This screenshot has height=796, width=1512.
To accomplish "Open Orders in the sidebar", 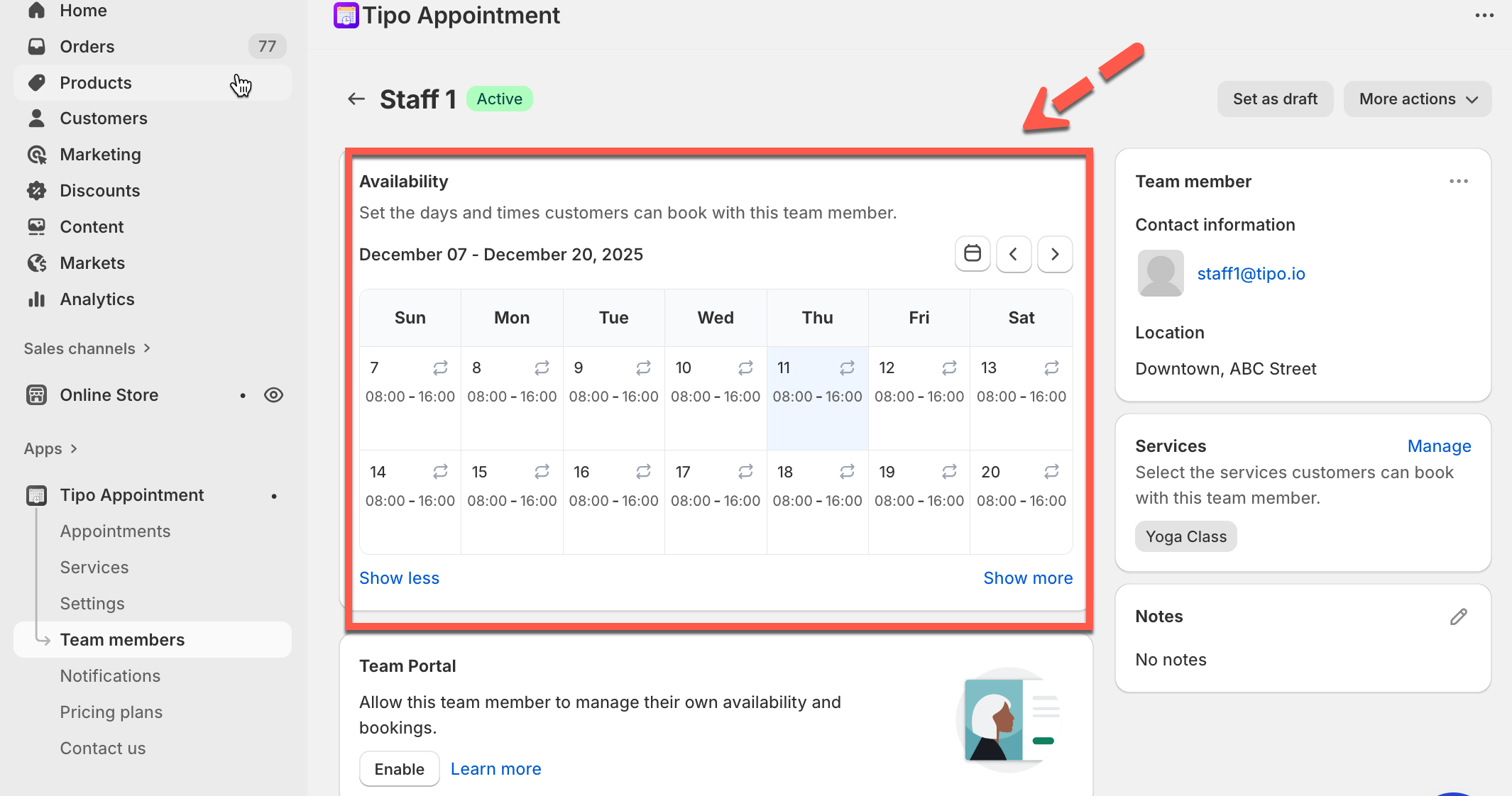I will pyautogui.click(x=87, y=47).
